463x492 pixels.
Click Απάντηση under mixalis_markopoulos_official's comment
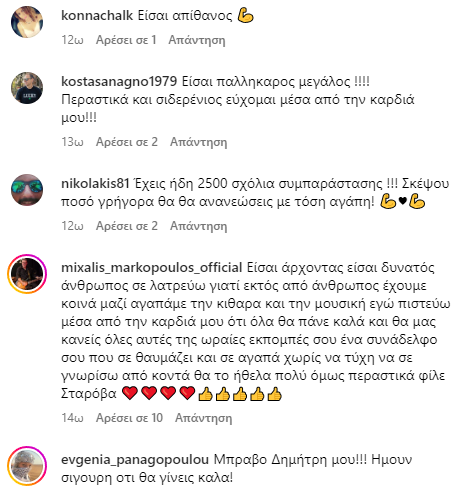(x=204, y=418)
